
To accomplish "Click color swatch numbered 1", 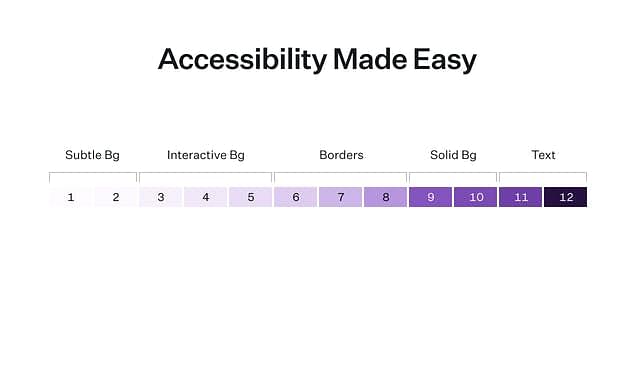I will [71, 197].
